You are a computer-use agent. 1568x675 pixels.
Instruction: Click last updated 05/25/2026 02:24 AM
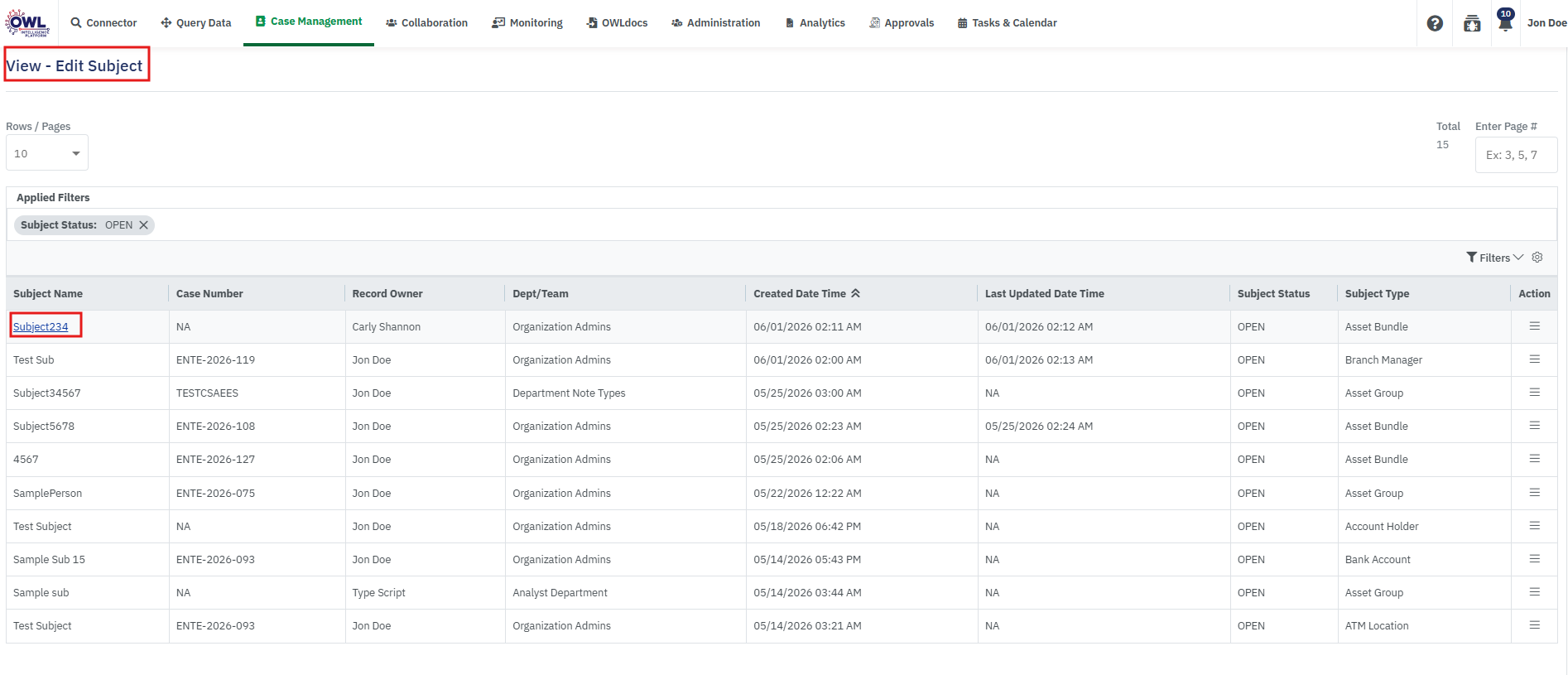click(x=1039, y=427)
